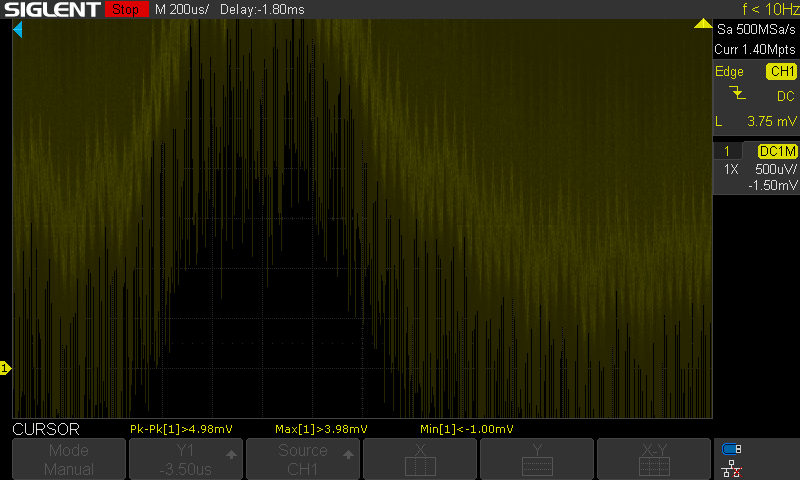Select the Y cursor type softkey
The image size is (800, 480).
tap(537, 459)
